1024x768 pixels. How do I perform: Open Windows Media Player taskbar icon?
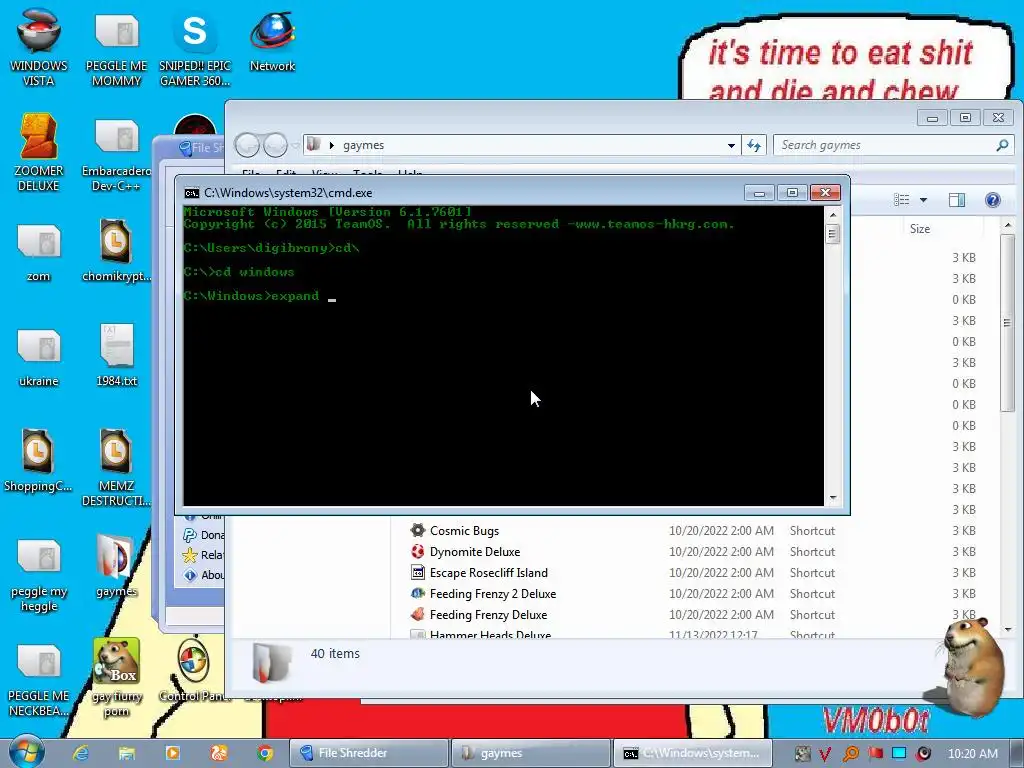click(x=173, y=753)
